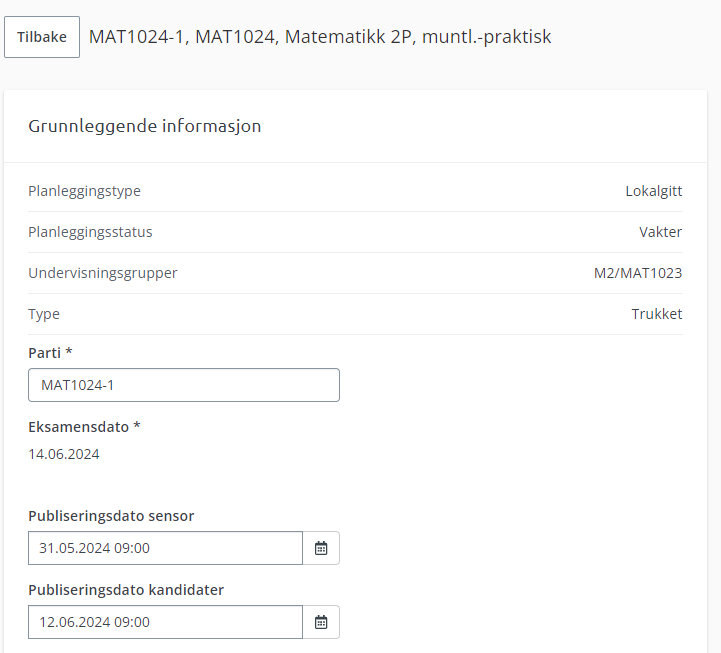
Task: Click the Planleggingstype row label
Action: [x=85, y=191]
